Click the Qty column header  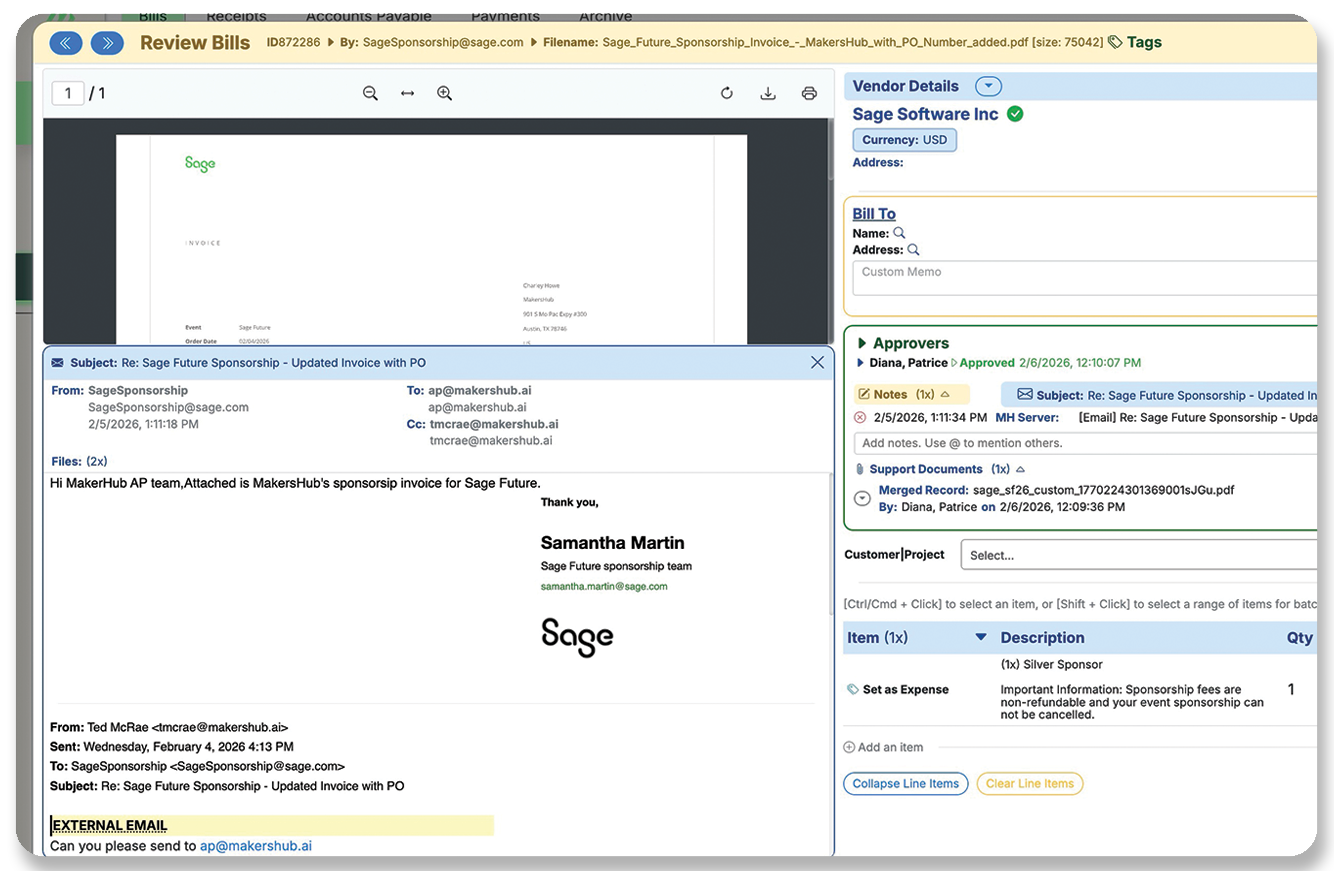pos(1299,637)
